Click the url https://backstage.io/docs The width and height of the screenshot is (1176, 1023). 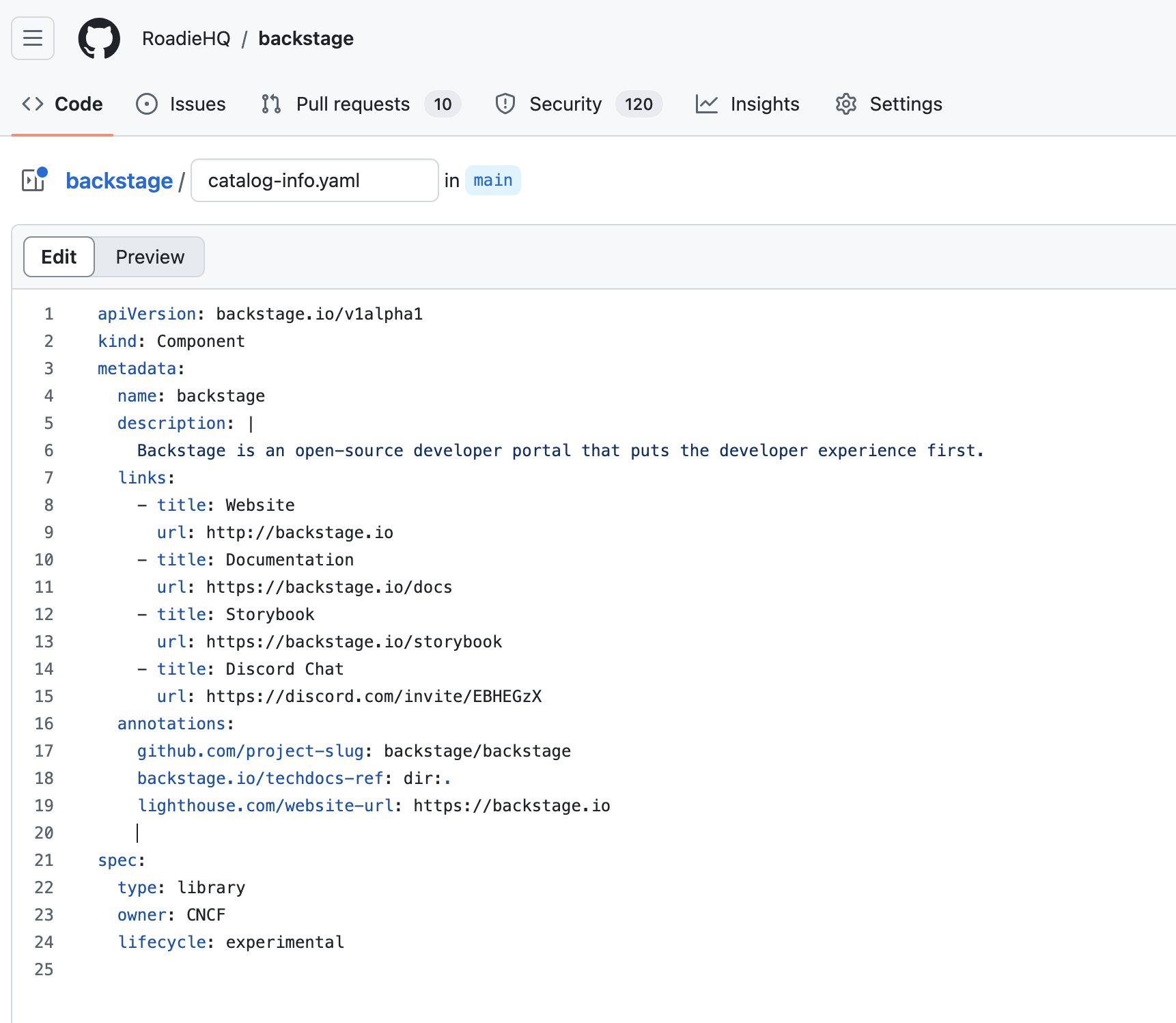pos(329,587)
